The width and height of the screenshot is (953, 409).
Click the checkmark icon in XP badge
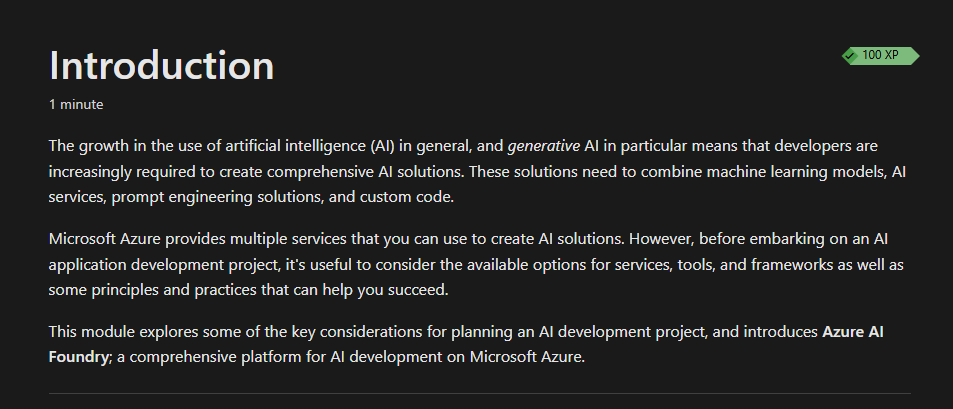point(852,56)
